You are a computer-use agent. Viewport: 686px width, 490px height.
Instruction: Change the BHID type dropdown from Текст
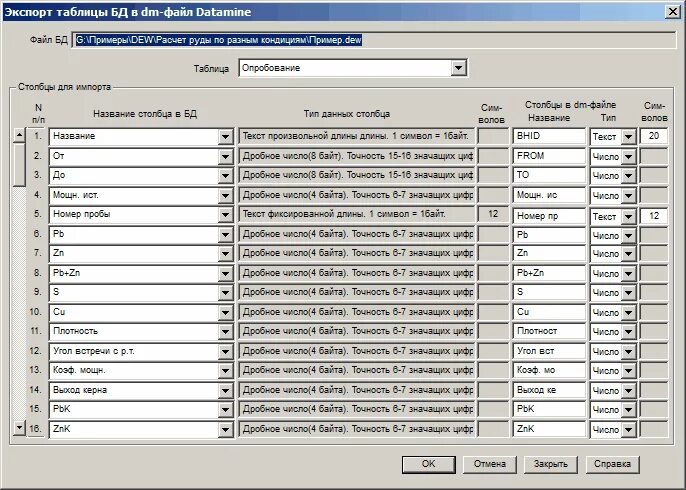[628, 137]
